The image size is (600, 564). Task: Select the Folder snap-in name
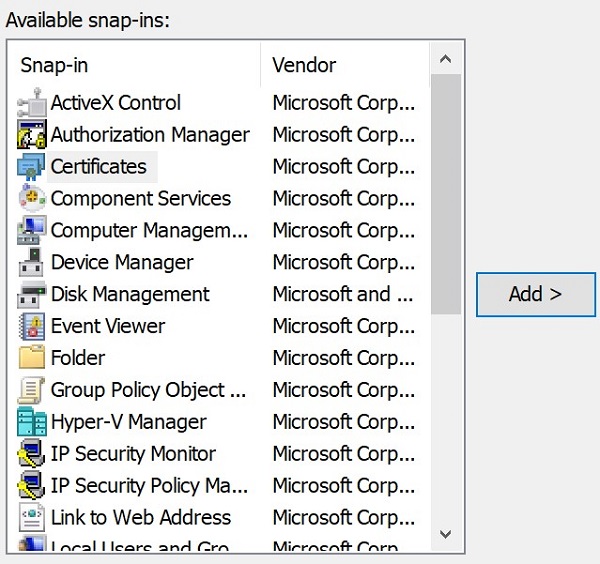click(x=78, y=358)
